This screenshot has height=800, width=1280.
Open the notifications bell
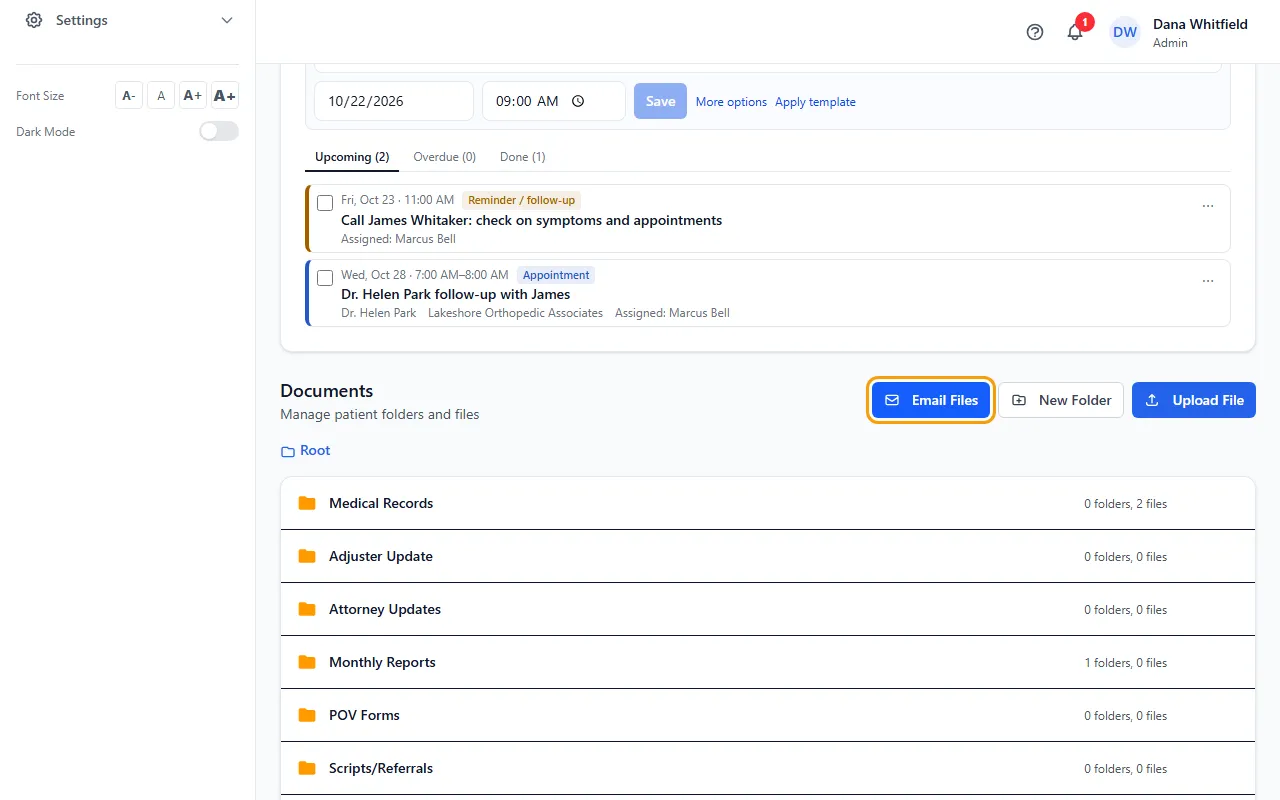click(1075, 32)
